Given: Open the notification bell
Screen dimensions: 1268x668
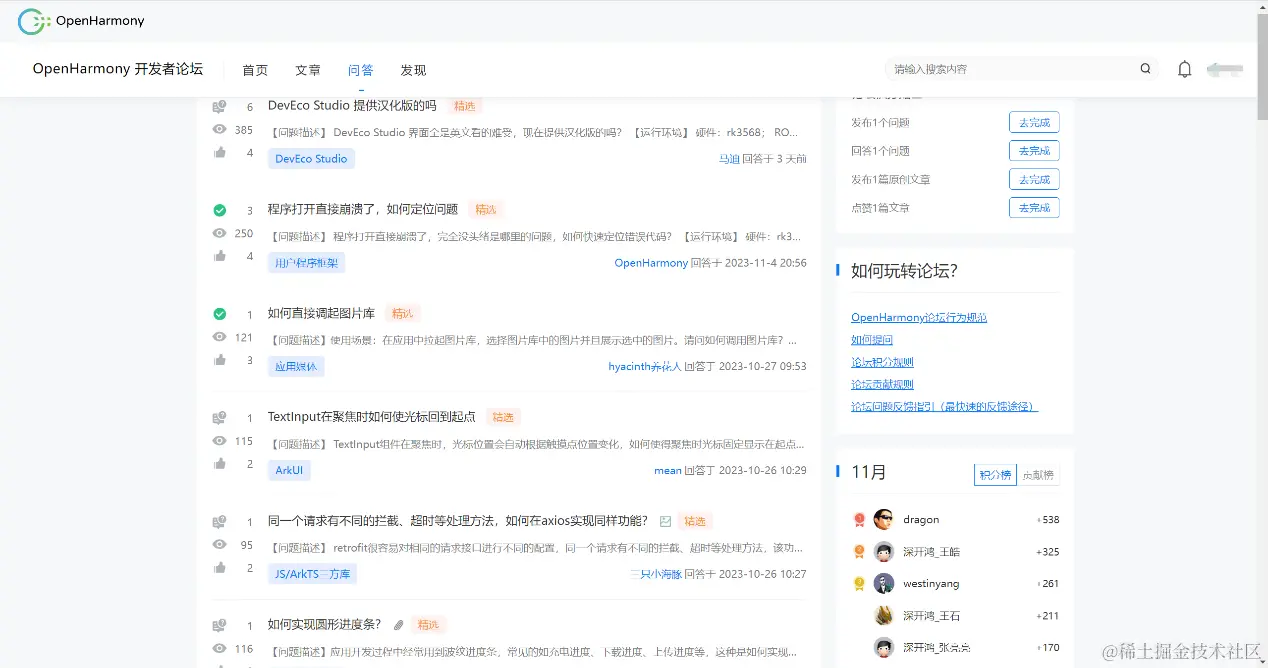Looking at the screenshot, I should 1184,69.
